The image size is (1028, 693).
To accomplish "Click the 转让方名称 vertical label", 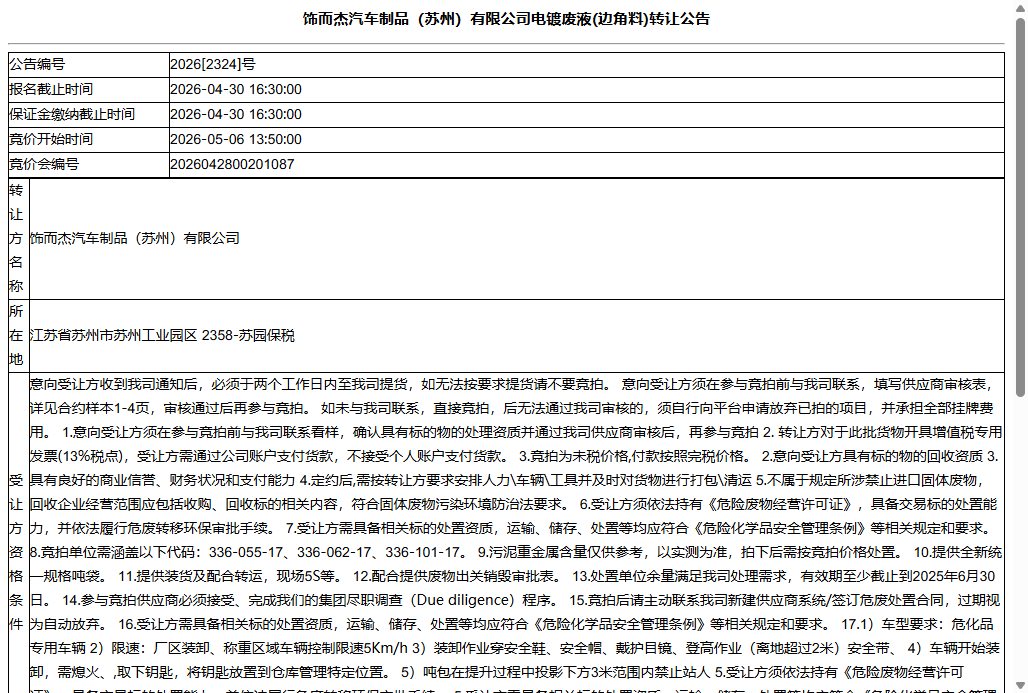I will click(x=16, y=238).
